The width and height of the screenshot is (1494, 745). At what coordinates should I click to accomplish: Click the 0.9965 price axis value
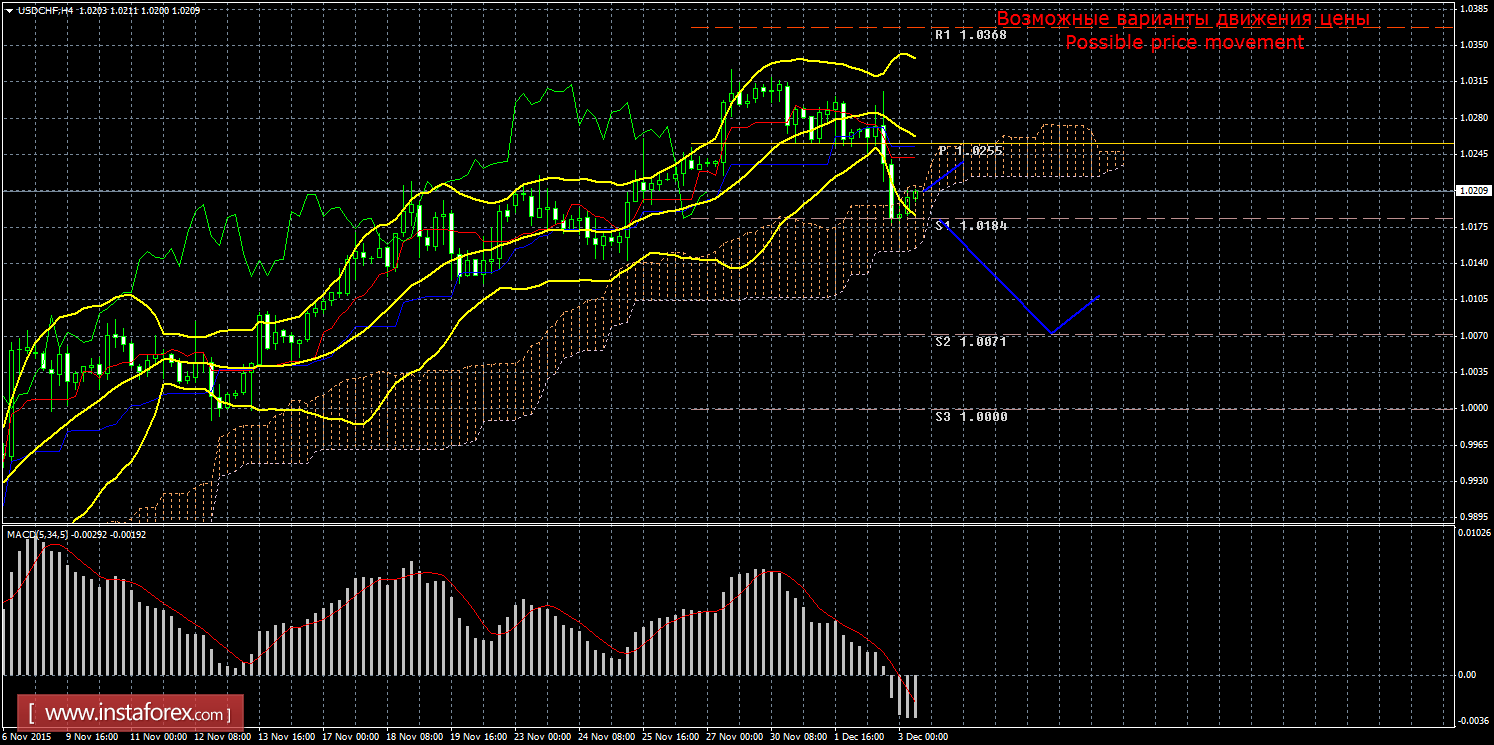1472,444
